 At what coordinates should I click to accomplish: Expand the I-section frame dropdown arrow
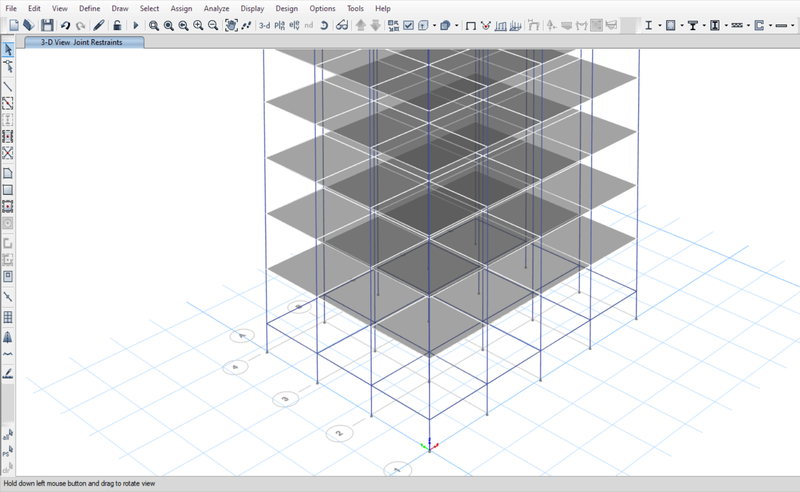point(659,25)
